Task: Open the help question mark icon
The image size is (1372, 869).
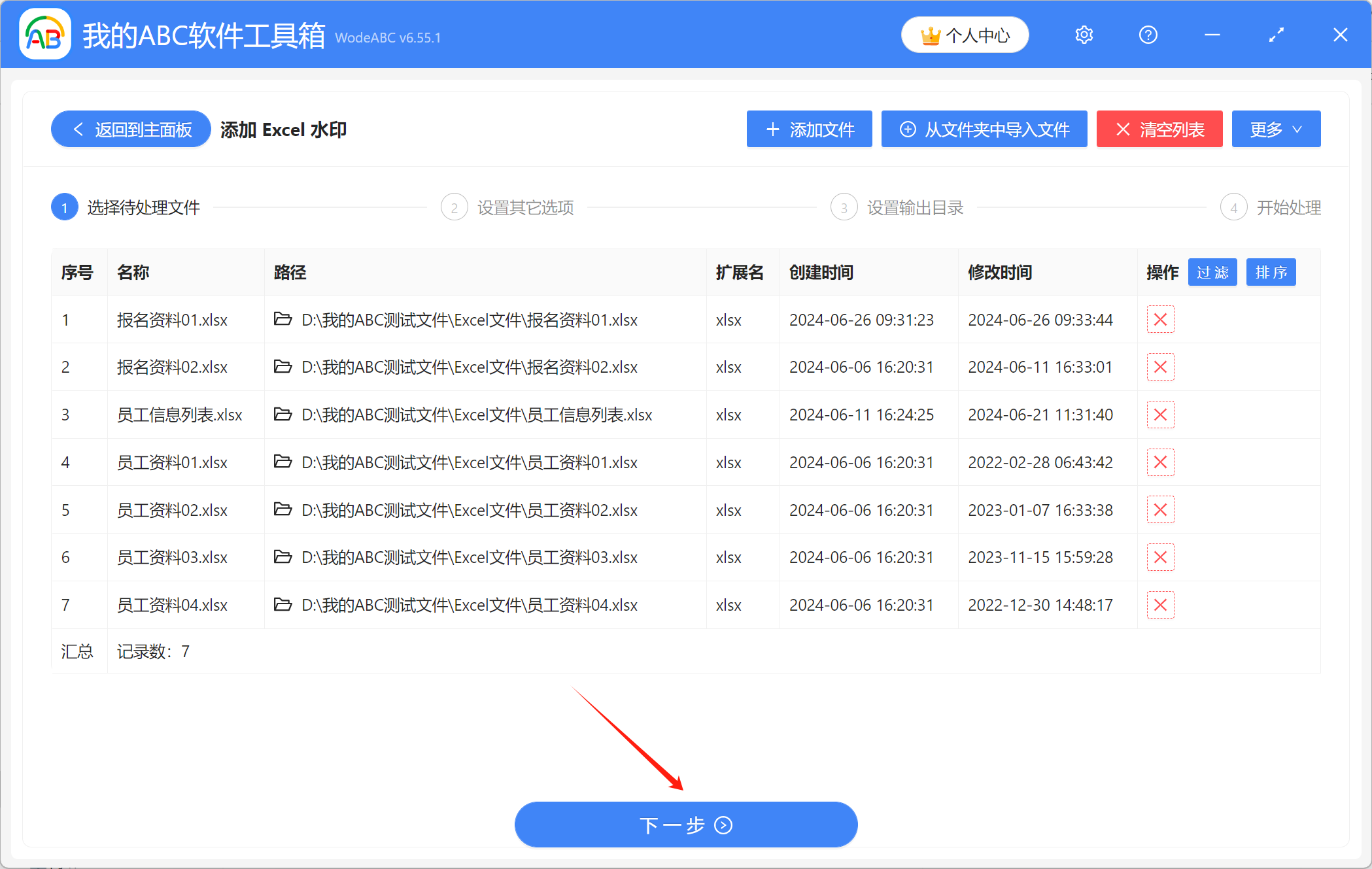Action: (1148, 35)
